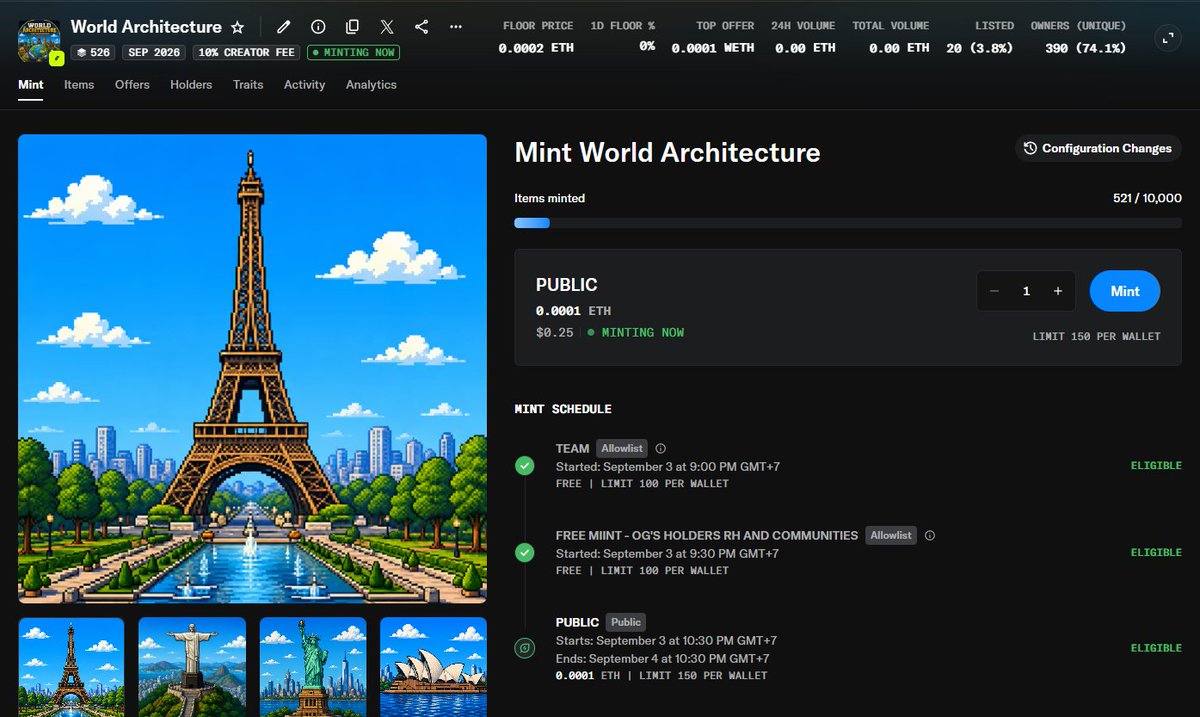Click the items minted progress bar
1200x717 pixels.
click(x=848, y=223)
